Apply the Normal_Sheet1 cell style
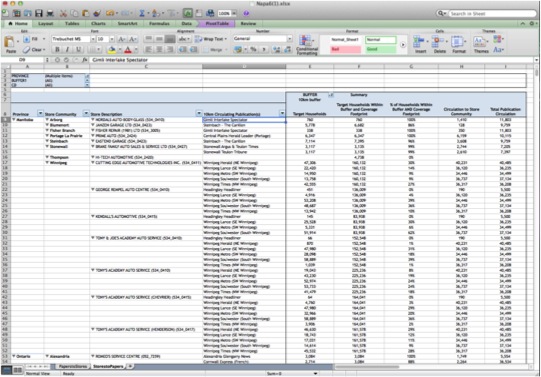This screenshot has height=377, width=541. [346, 40]
